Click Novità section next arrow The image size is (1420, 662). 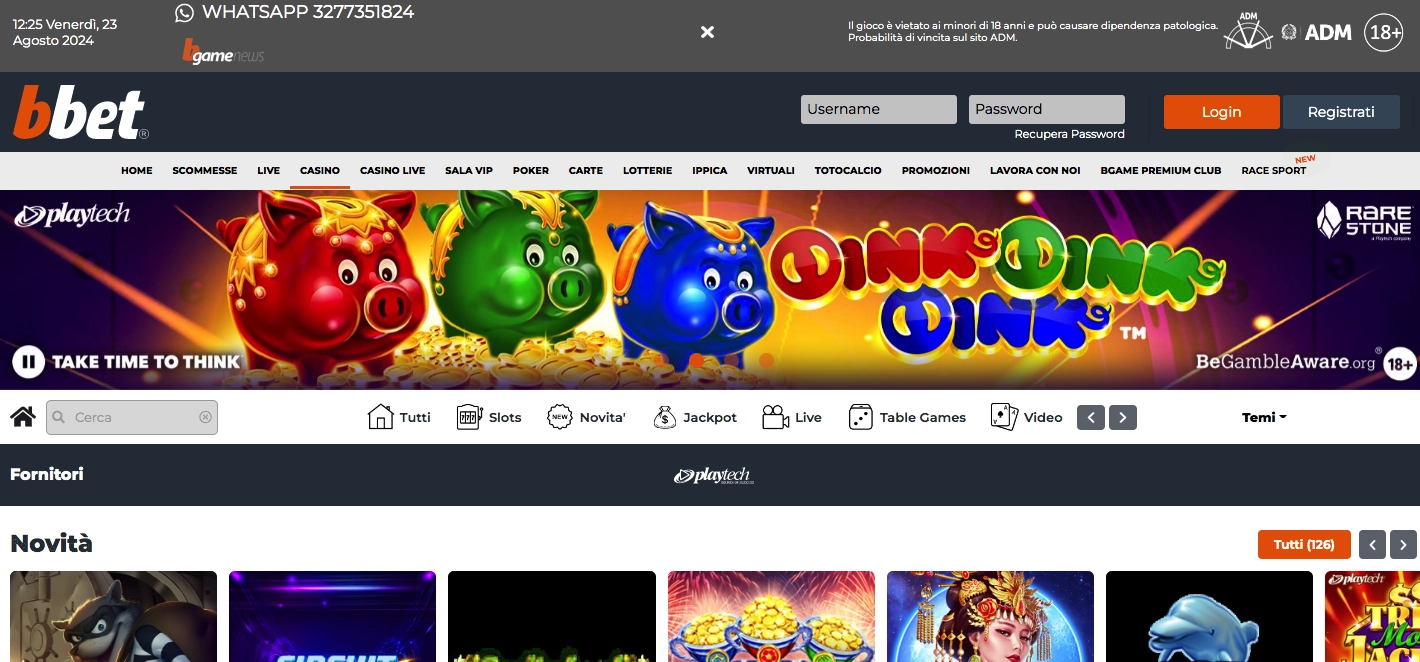1404,544
